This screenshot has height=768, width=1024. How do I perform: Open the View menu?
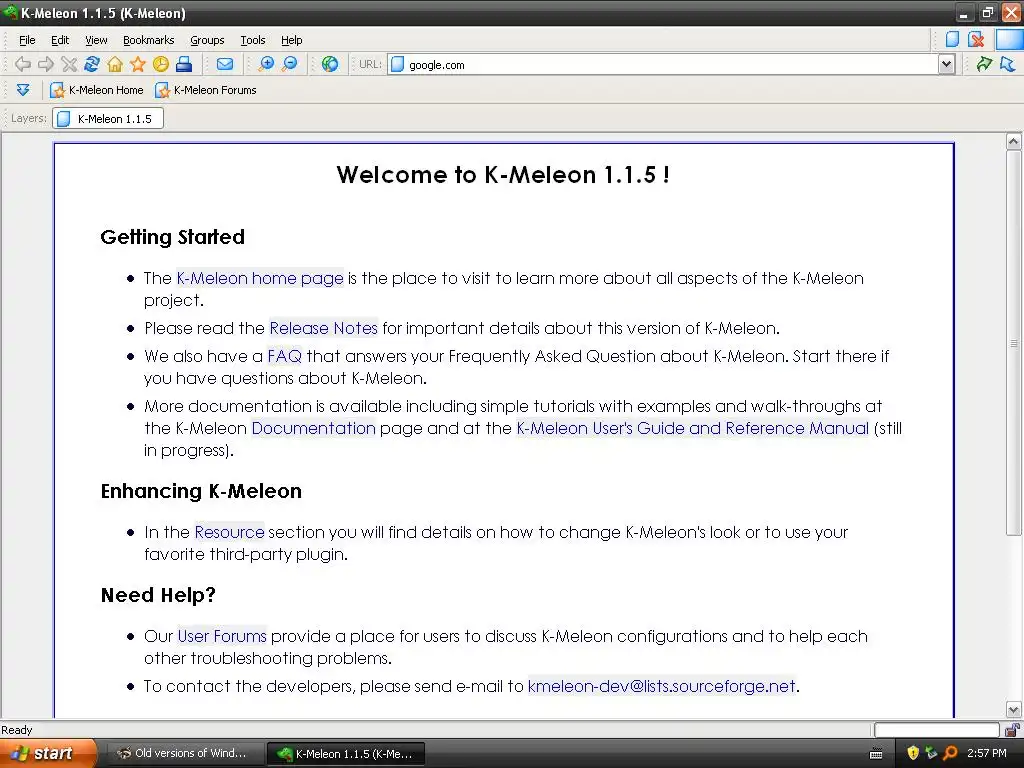[x=96, y=40]
